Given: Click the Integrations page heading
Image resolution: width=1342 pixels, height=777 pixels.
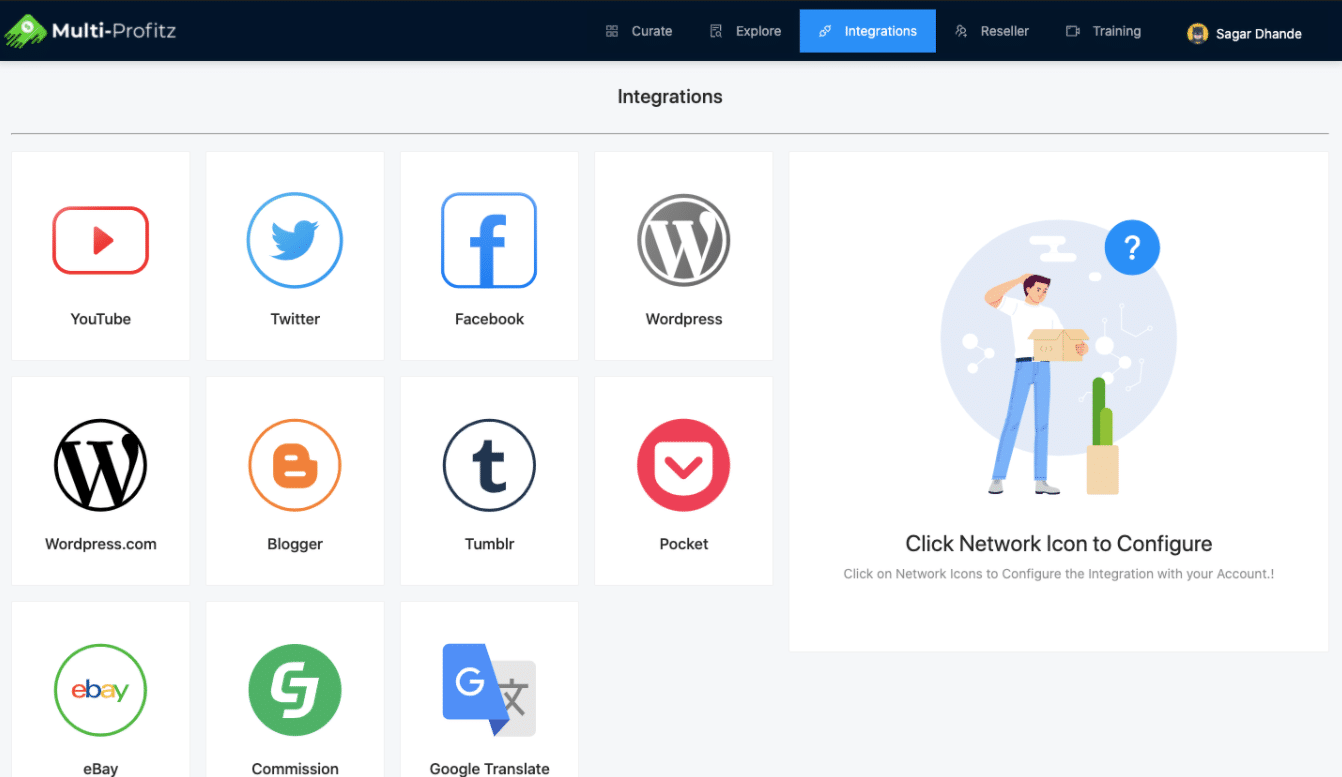Looking at the screenshot, I should pos(670,97).
